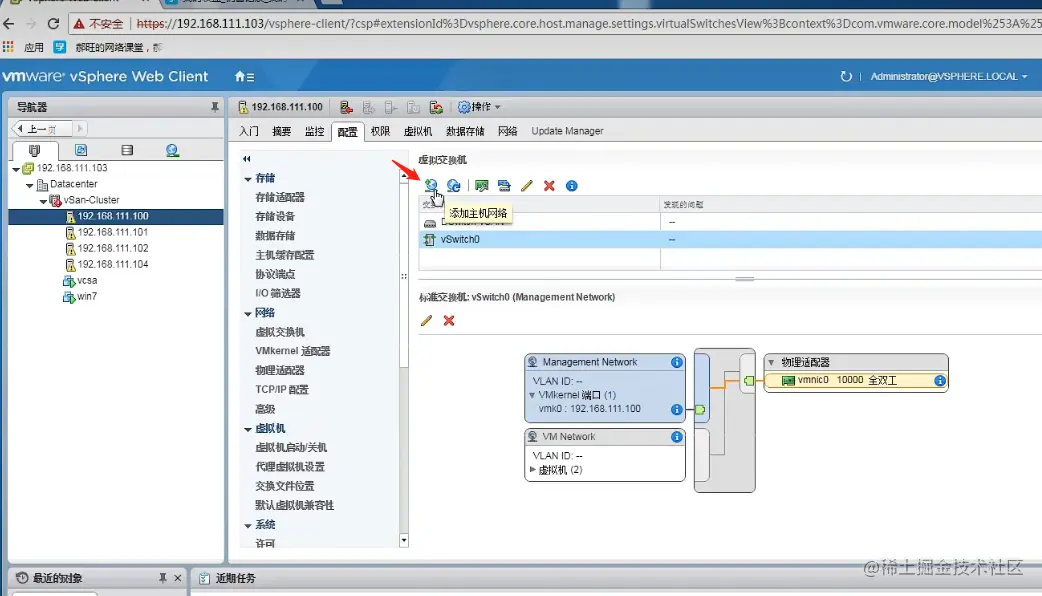The image size is (1042, 596).
Task: Open info for vmnic0 physical adapter
Action: click(x=940, y=381)
